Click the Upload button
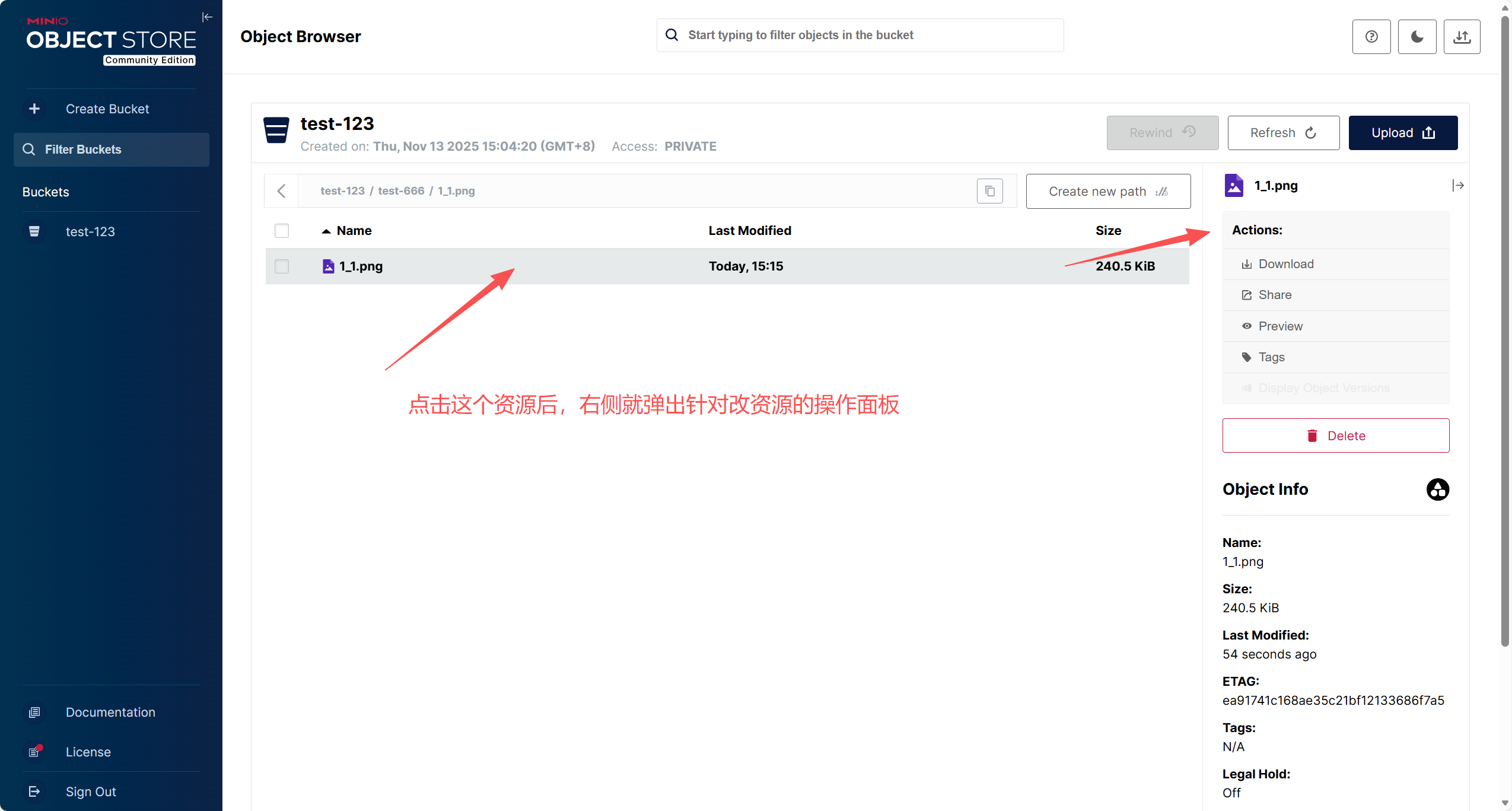This screenshot has width=1512, height=811. click(x=1402, y=133)
